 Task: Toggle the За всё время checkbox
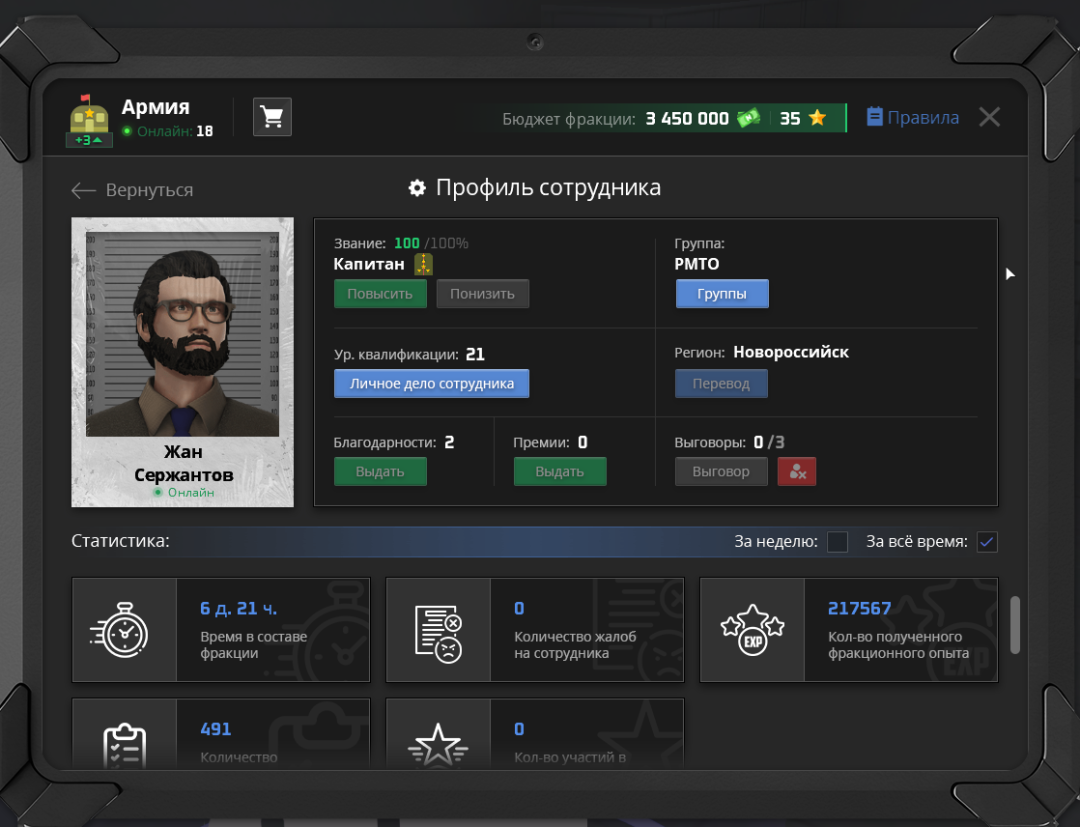pyautogui.click(x=987, y=542)
